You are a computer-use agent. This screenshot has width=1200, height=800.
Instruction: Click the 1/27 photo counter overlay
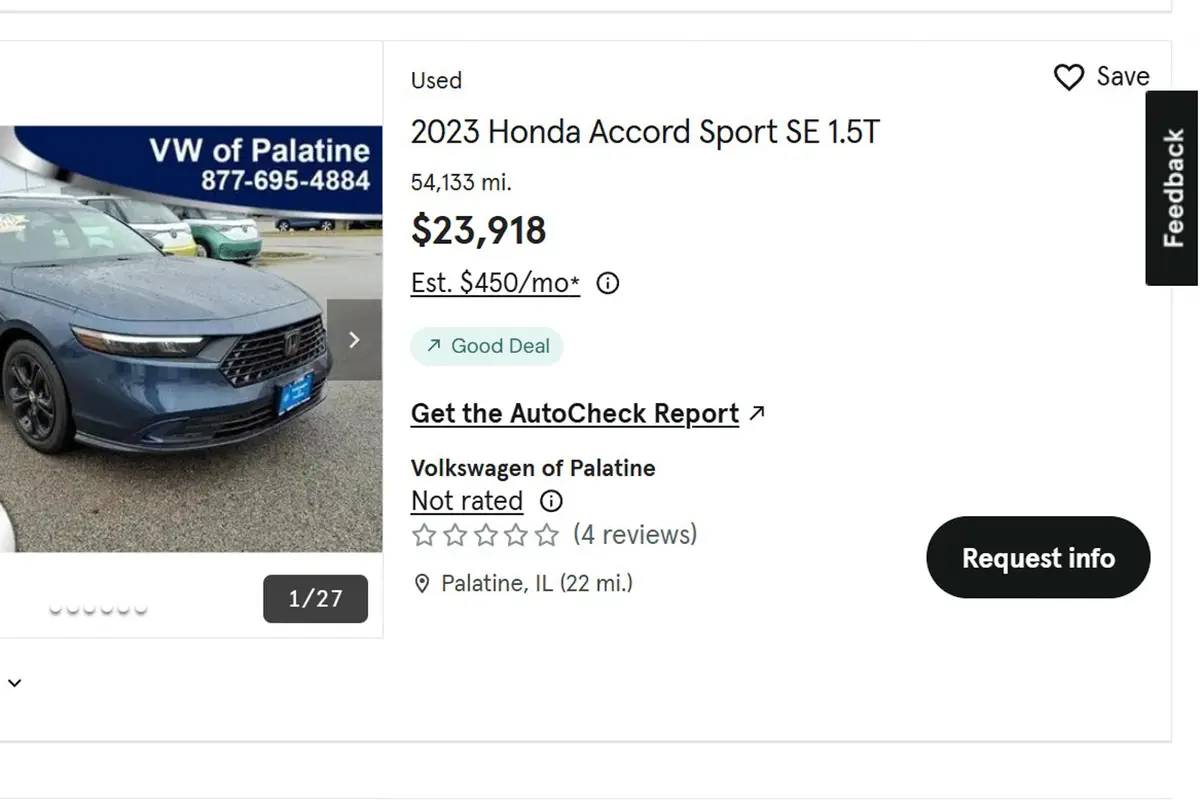[x=315, y=599]
